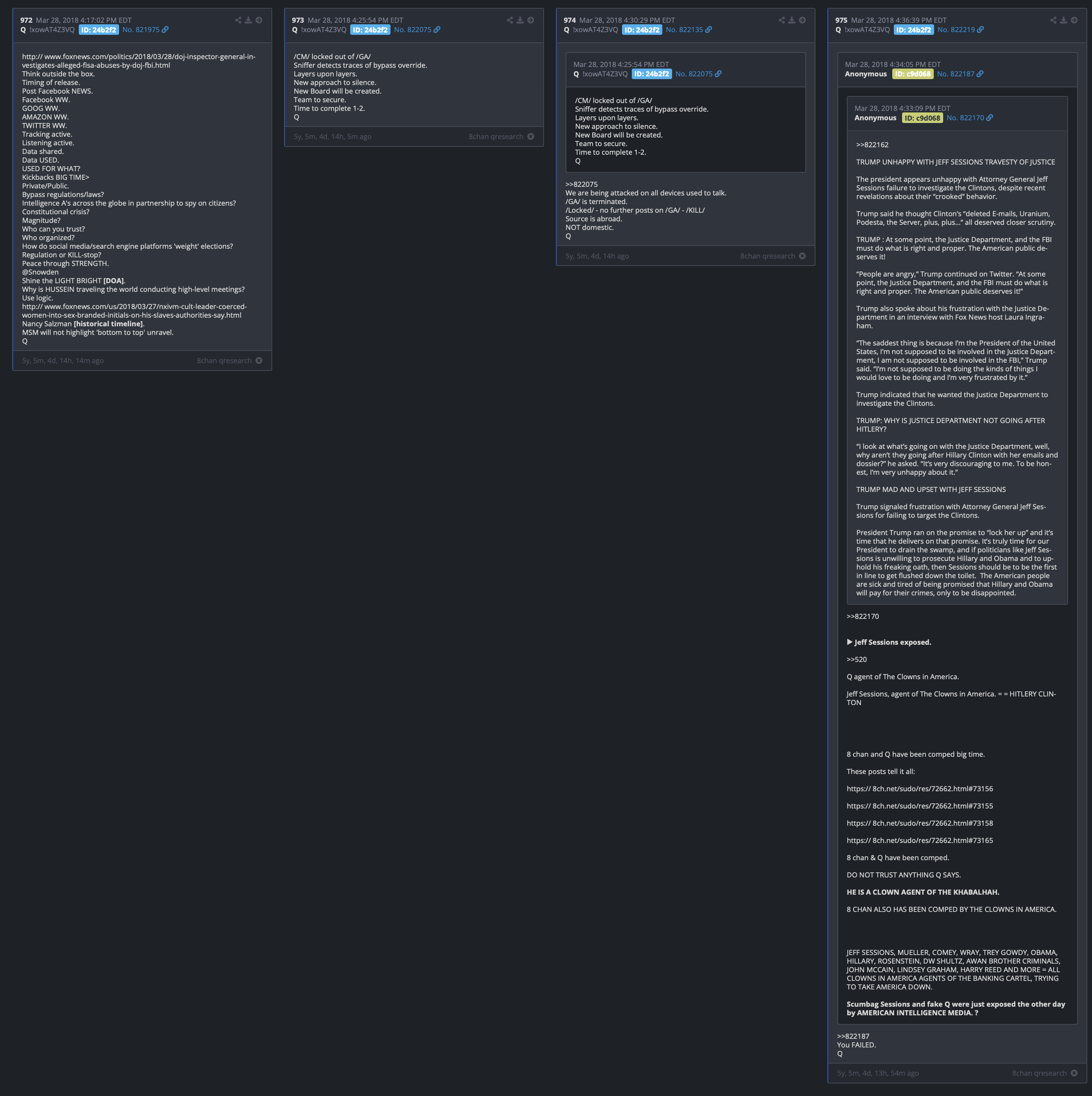This screenshot has height=1096, width=1092.
Task: Click '8chan qresearch' label on post 974
Action: pos(768,257)
